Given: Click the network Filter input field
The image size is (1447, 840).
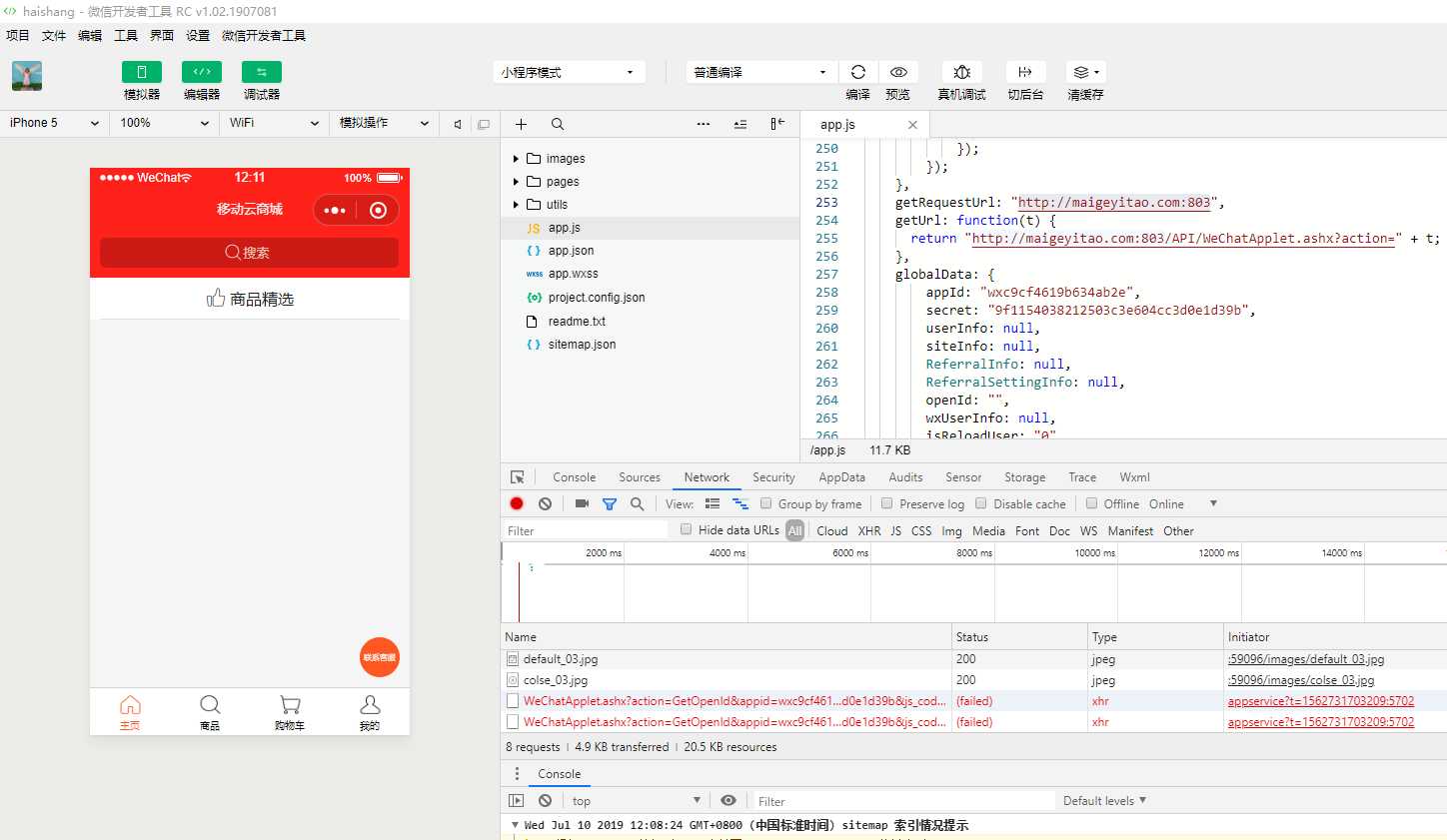Looking at the screenshot, I should pyautogui.click(x=586, y=530).
